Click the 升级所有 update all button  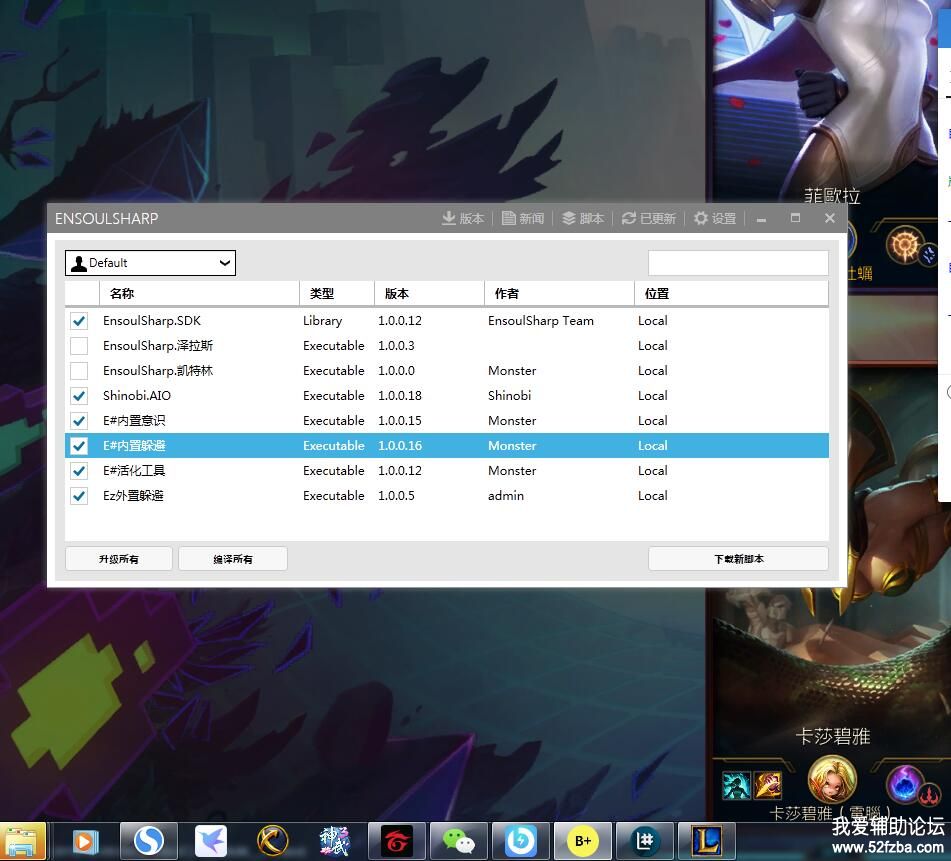click(119, 559)
